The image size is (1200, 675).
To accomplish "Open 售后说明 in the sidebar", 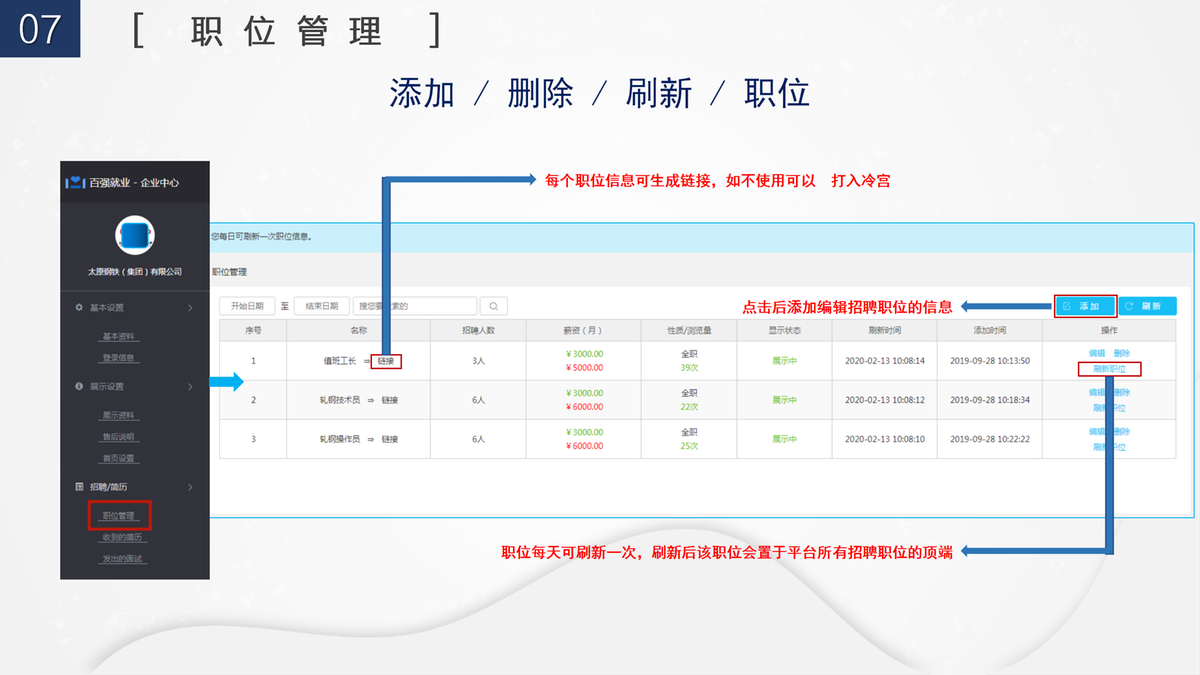I will click(118, 437).
